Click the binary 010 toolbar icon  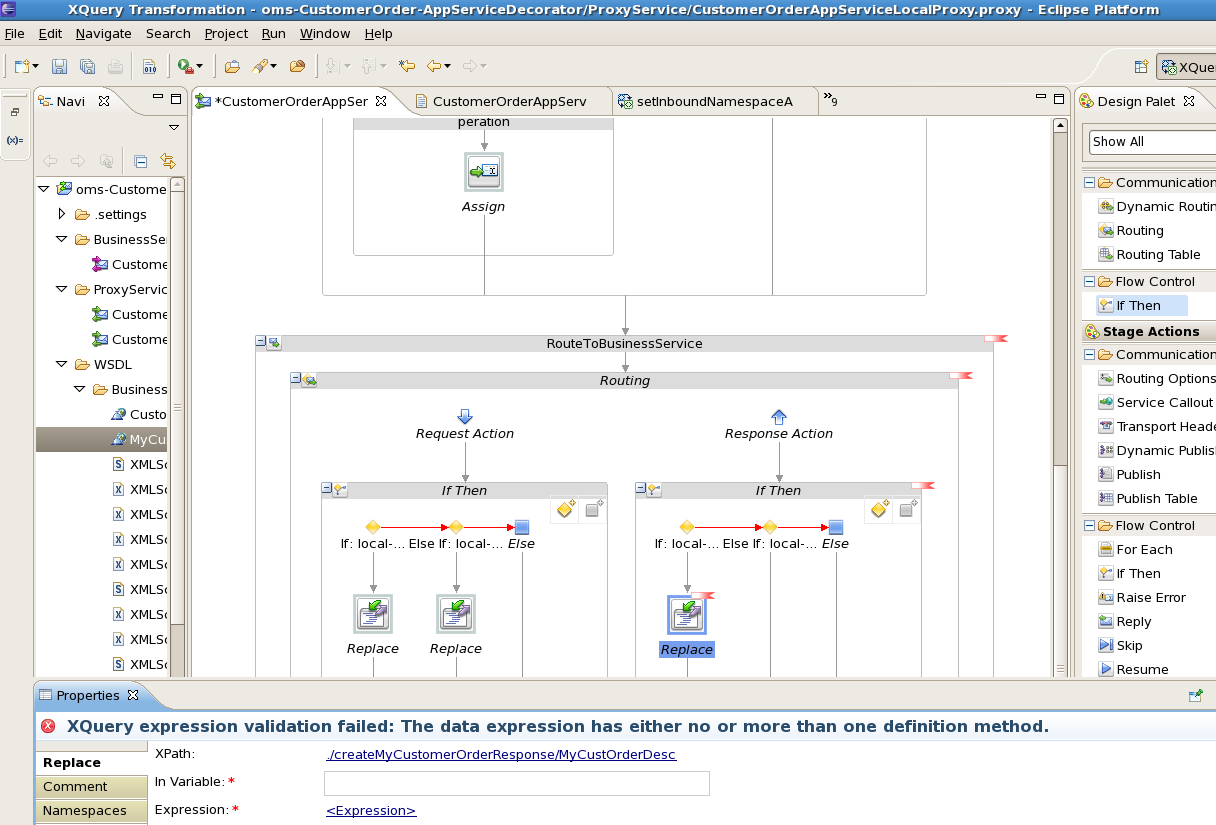click(149, 67)
